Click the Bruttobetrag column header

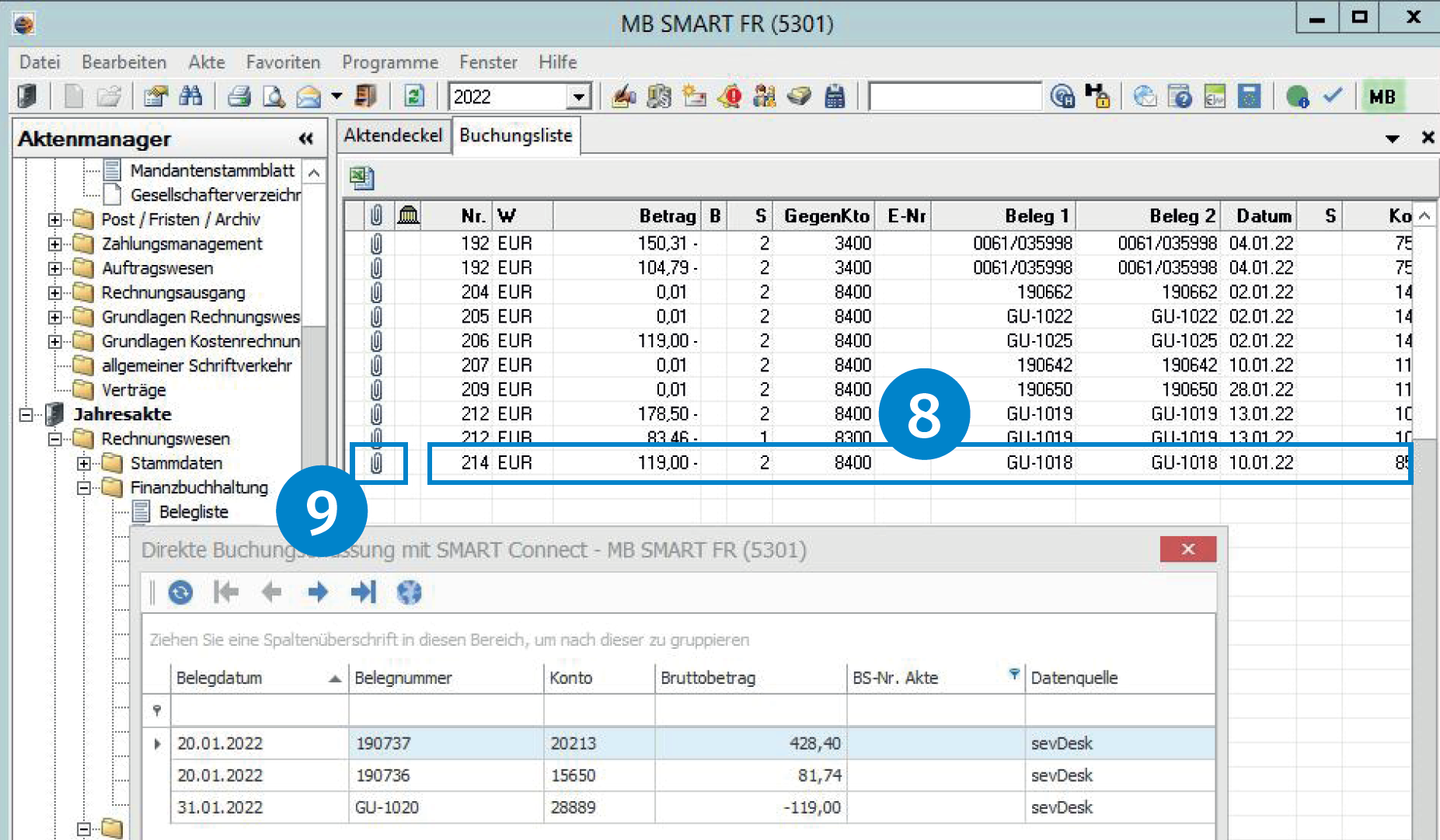tap(751, 678)
